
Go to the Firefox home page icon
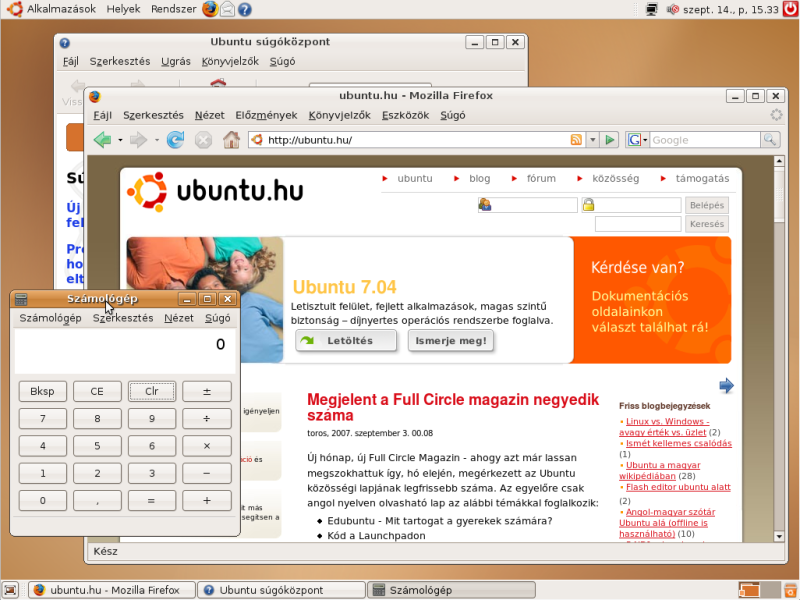pyautogui.click(x=231, y=140)
